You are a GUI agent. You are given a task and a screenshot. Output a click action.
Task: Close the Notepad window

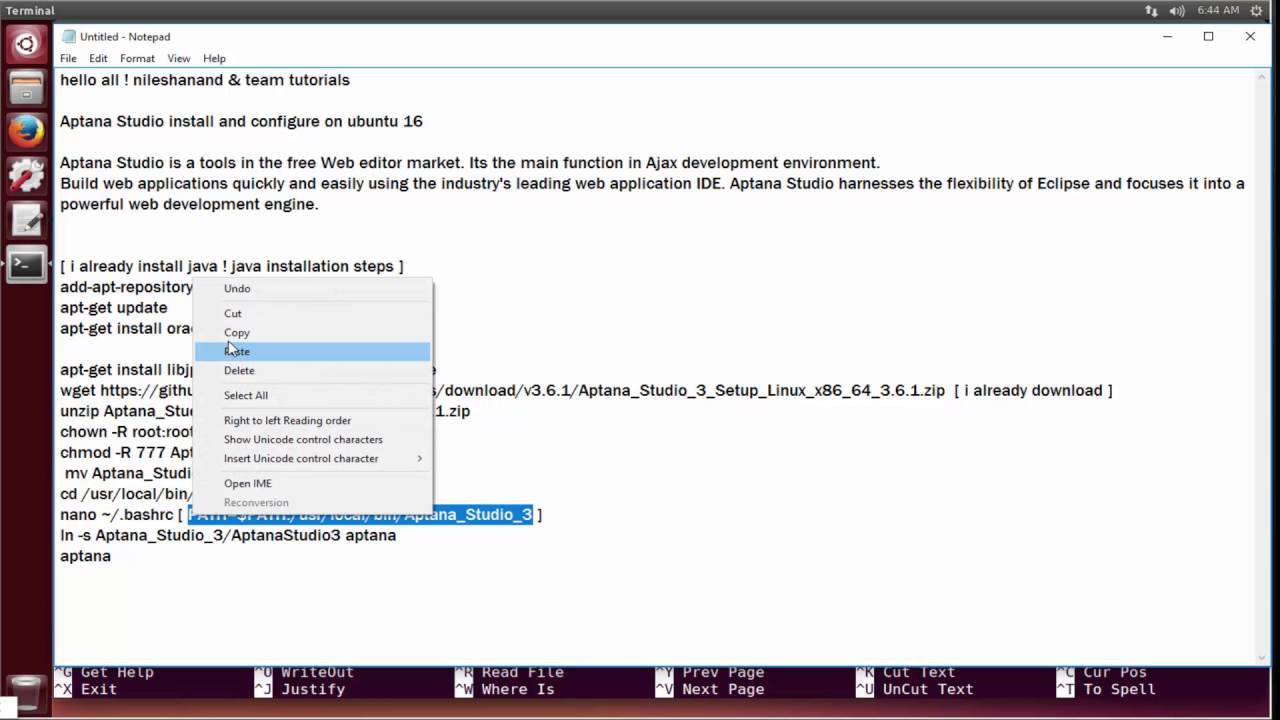[1250, 36]
